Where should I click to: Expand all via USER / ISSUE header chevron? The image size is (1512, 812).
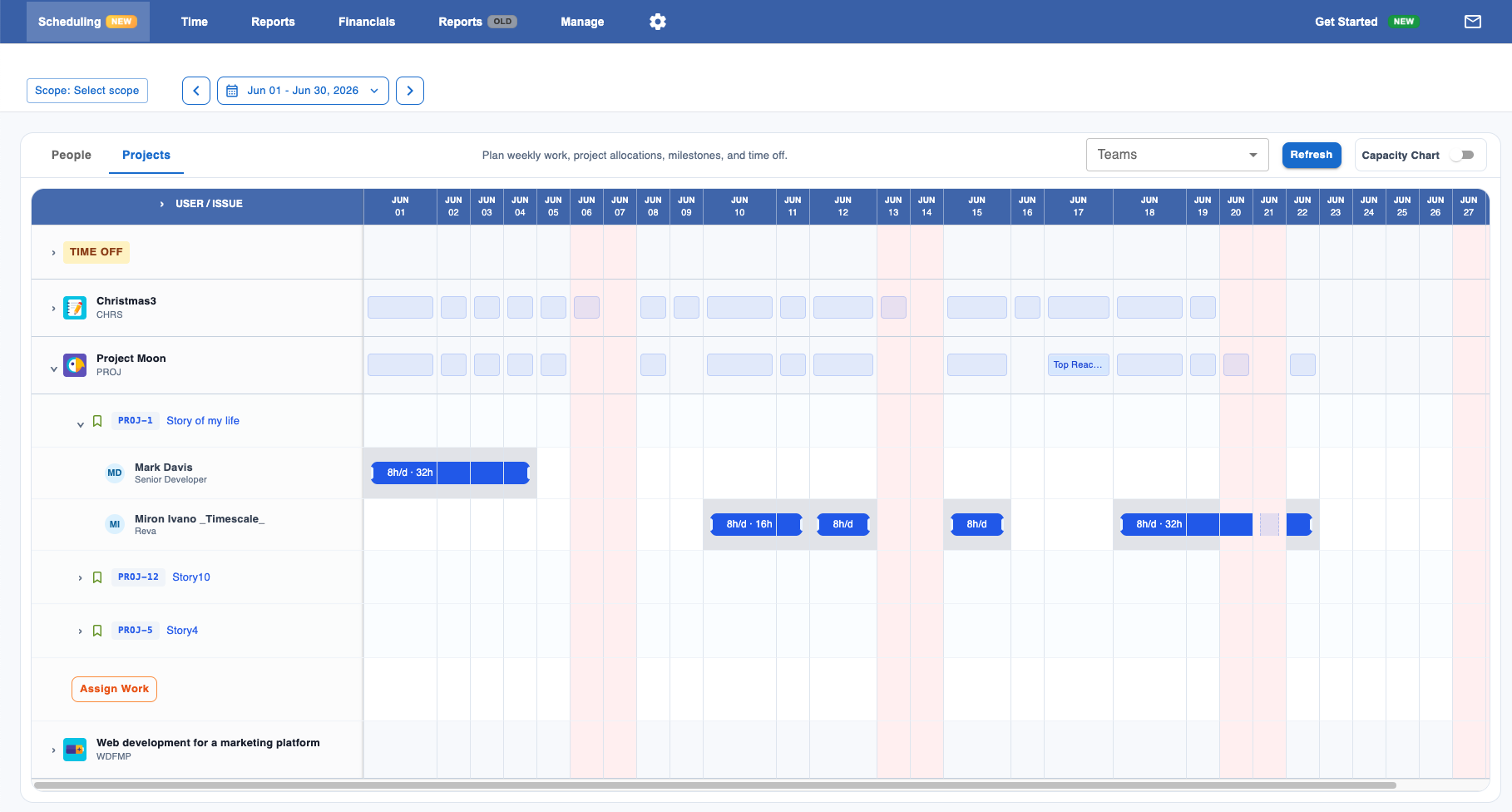coord(162,204)
